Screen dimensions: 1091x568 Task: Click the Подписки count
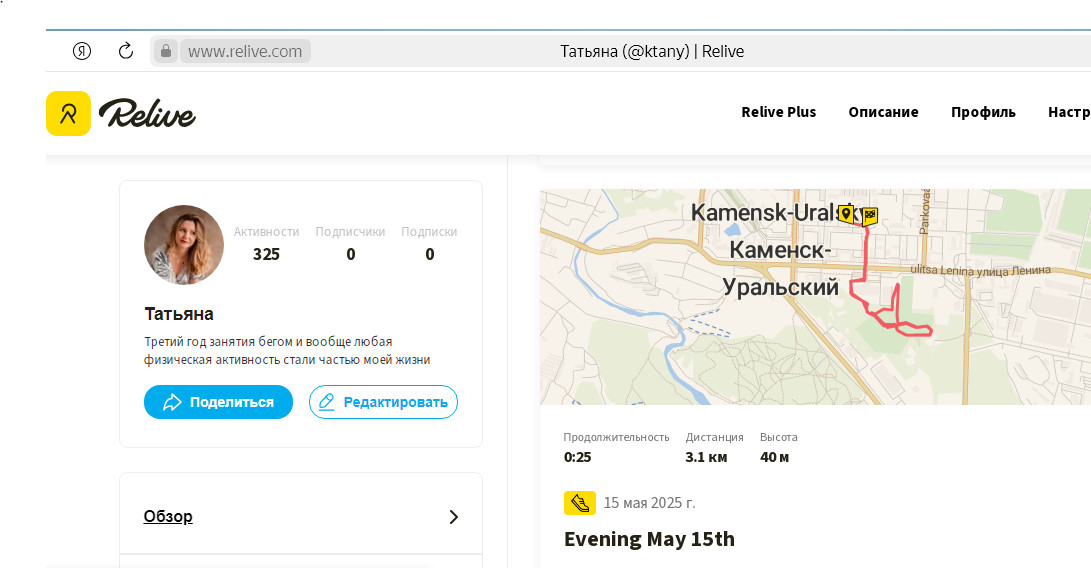[429, 254]
